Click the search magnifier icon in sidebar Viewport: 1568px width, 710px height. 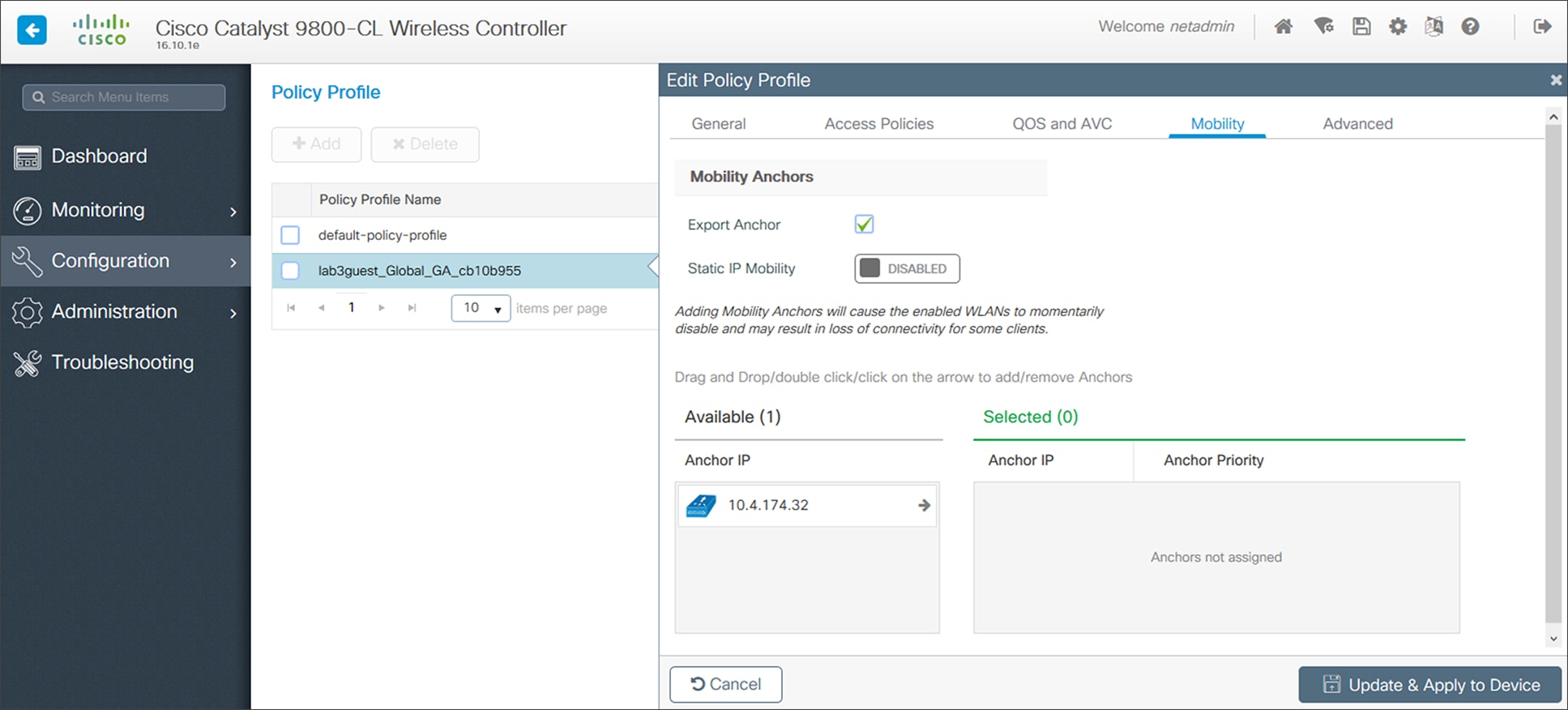click(38, 97)
